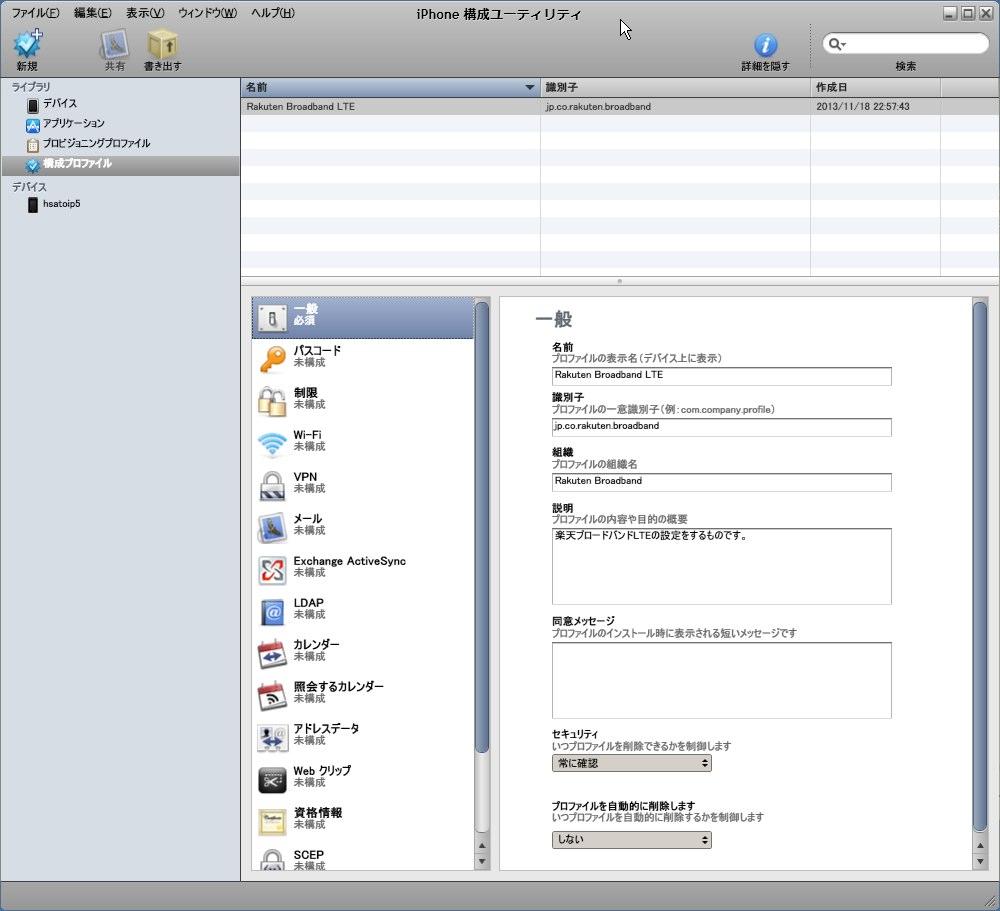Click the 共有 (Share) toolbar icon
1000x911 pixels.
[x=115, y=45]
